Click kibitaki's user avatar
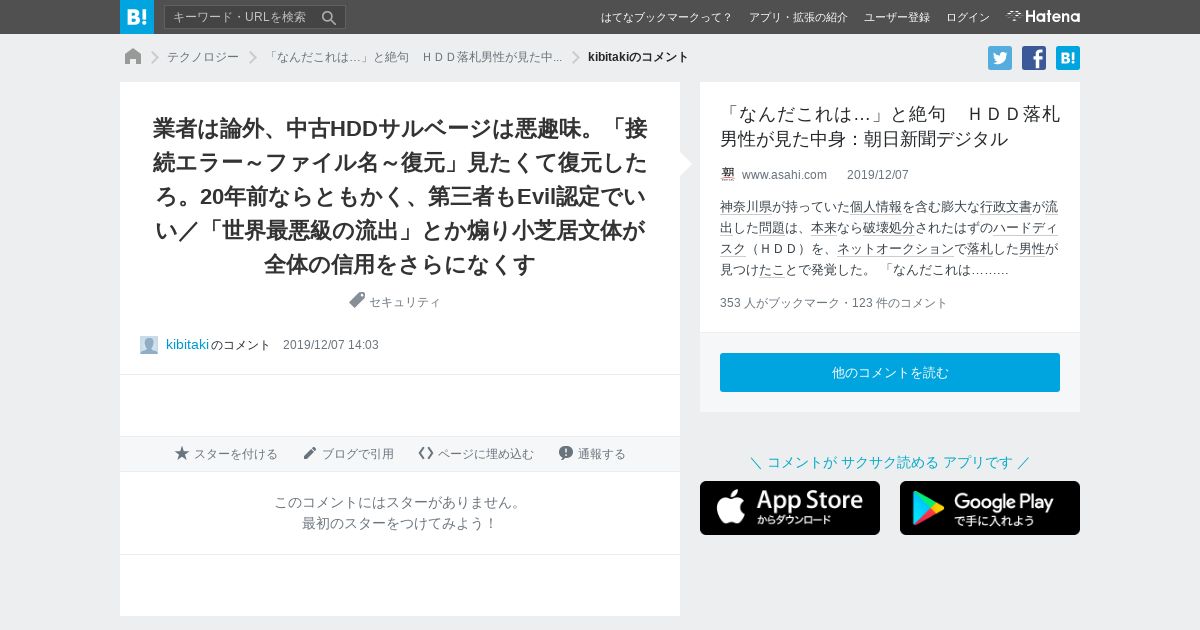 (149, 345)
